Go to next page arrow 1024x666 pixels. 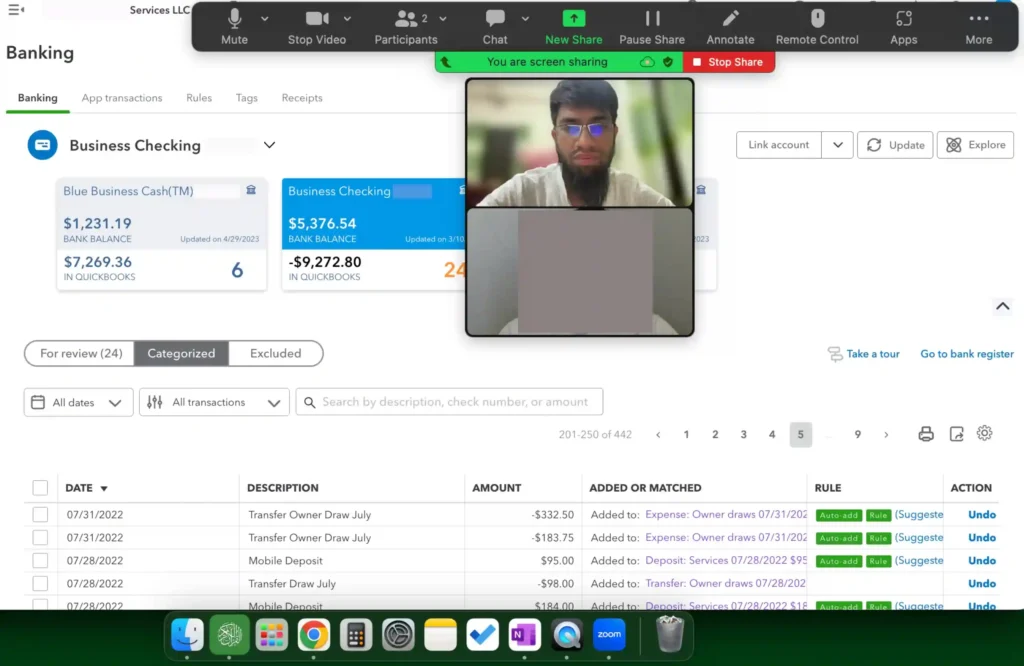coord(886,435)
